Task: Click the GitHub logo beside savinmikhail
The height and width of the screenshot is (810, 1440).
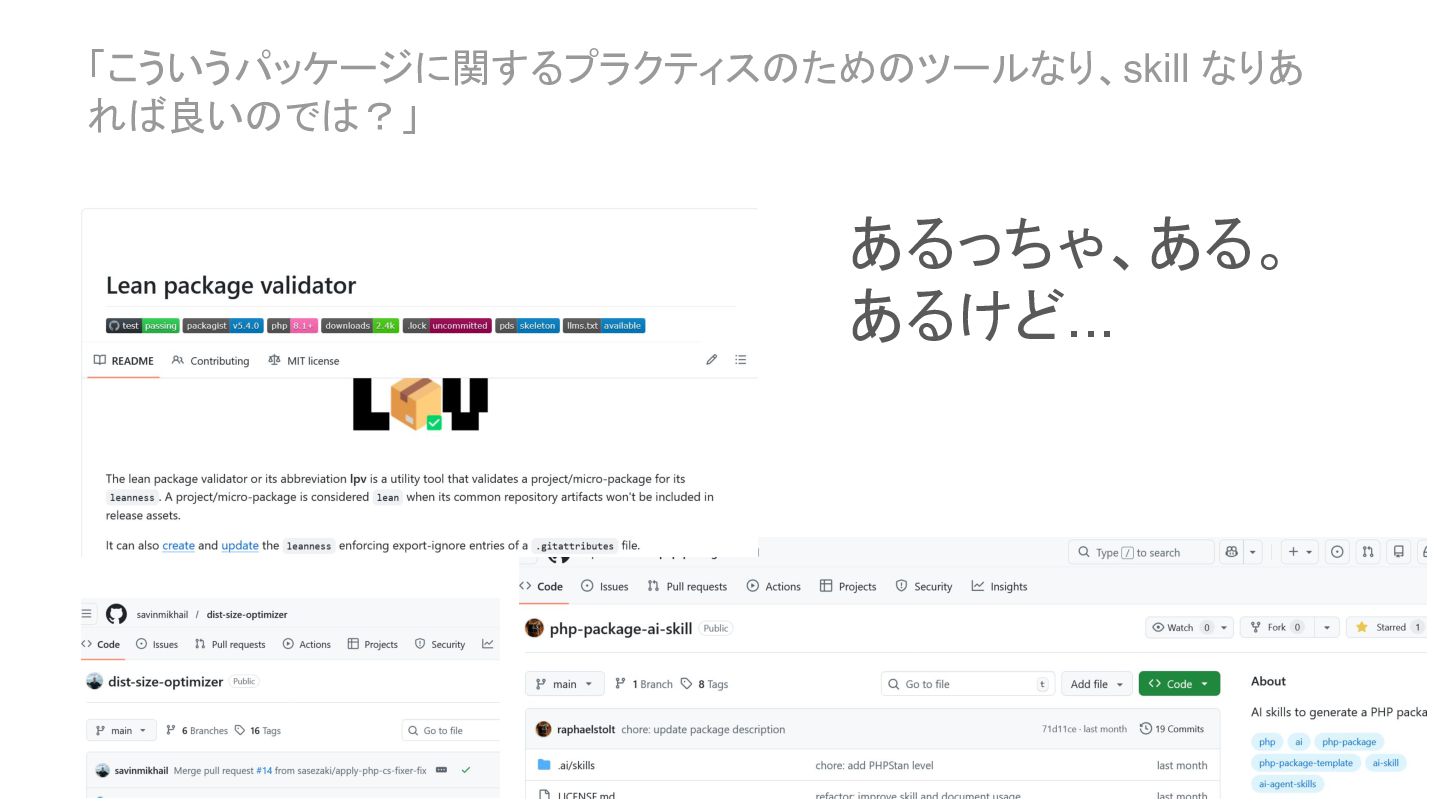Action: (116, 614)
